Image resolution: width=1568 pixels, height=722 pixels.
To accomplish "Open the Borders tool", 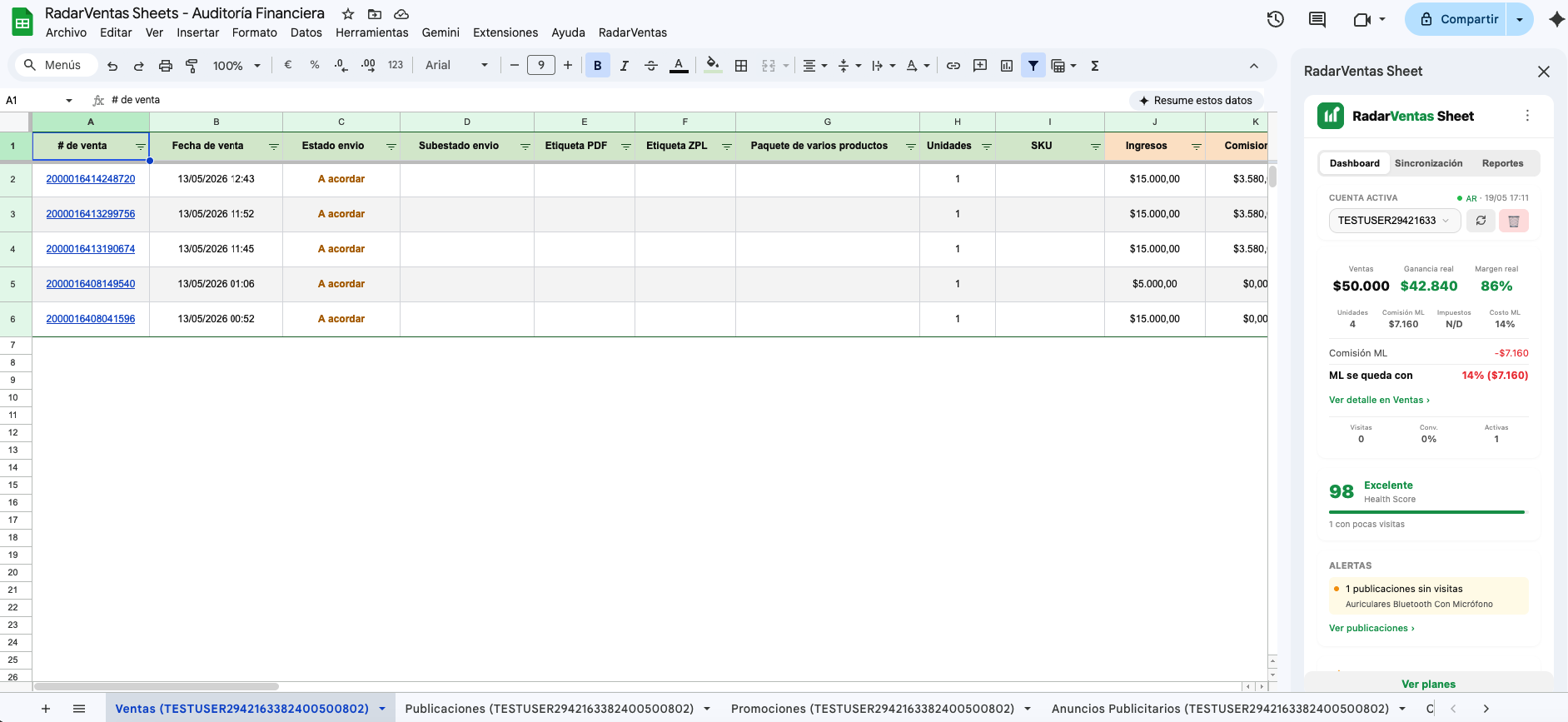I will pyautogui.click(x=741, y=65).
